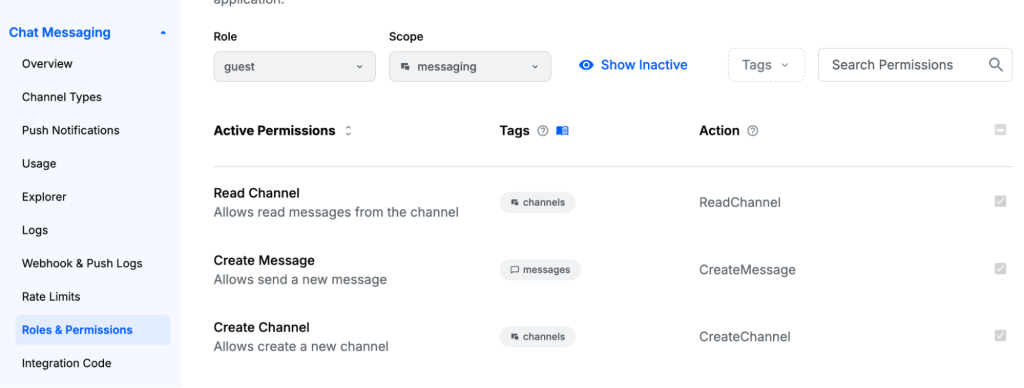The width and height of the screenshot is (1024, 388).
Task: Click the search magnifier icon
Action: [x=995, y=65]
